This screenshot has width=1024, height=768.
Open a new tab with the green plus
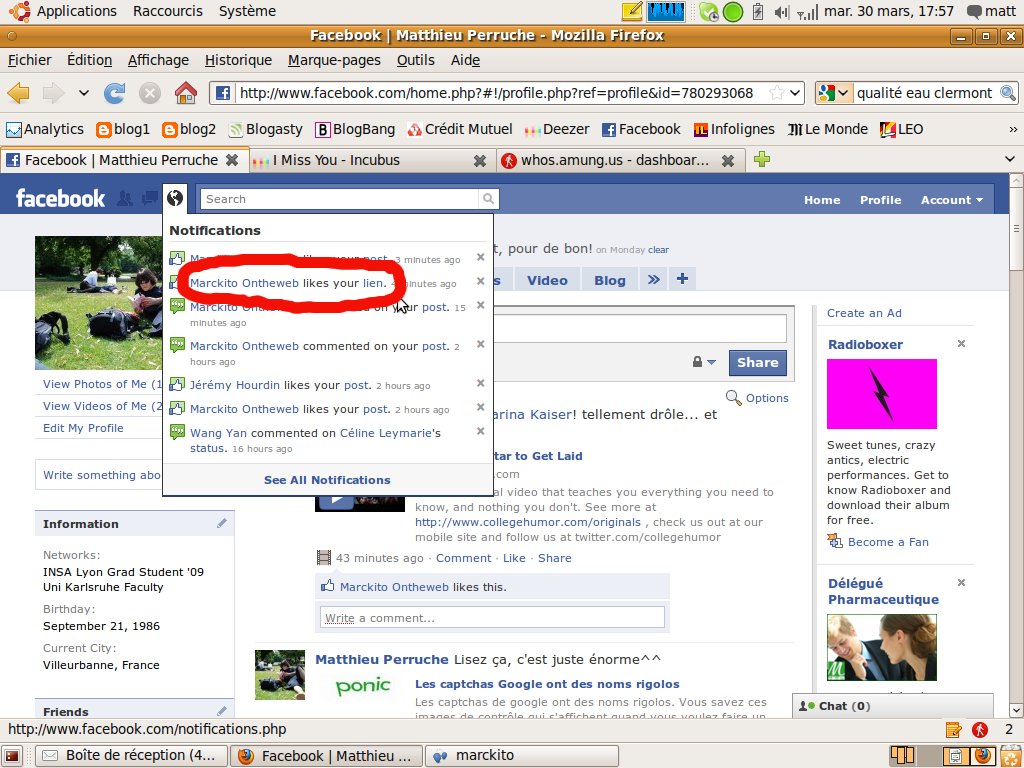pos(761,159)
